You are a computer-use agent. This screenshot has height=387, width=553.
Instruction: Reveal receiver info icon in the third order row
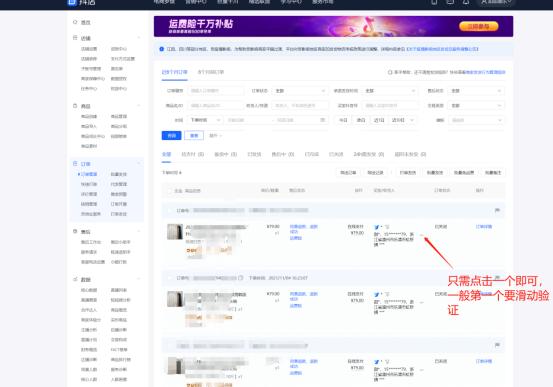pos(421,370)
